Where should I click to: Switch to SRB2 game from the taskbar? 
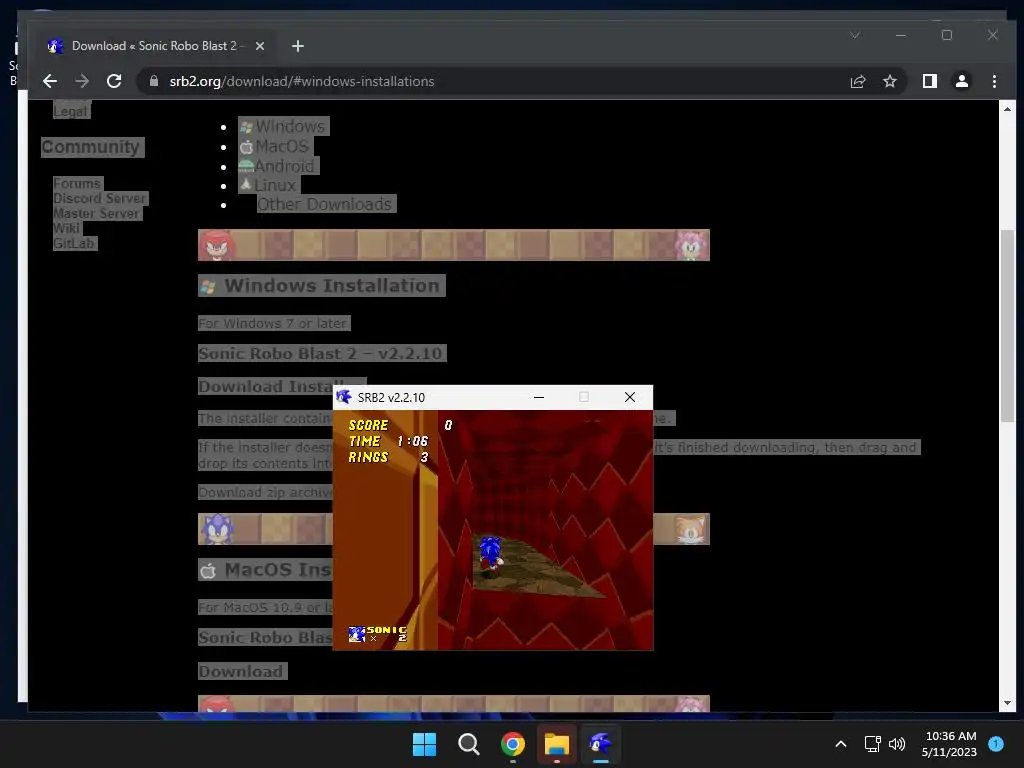(601, 744)
